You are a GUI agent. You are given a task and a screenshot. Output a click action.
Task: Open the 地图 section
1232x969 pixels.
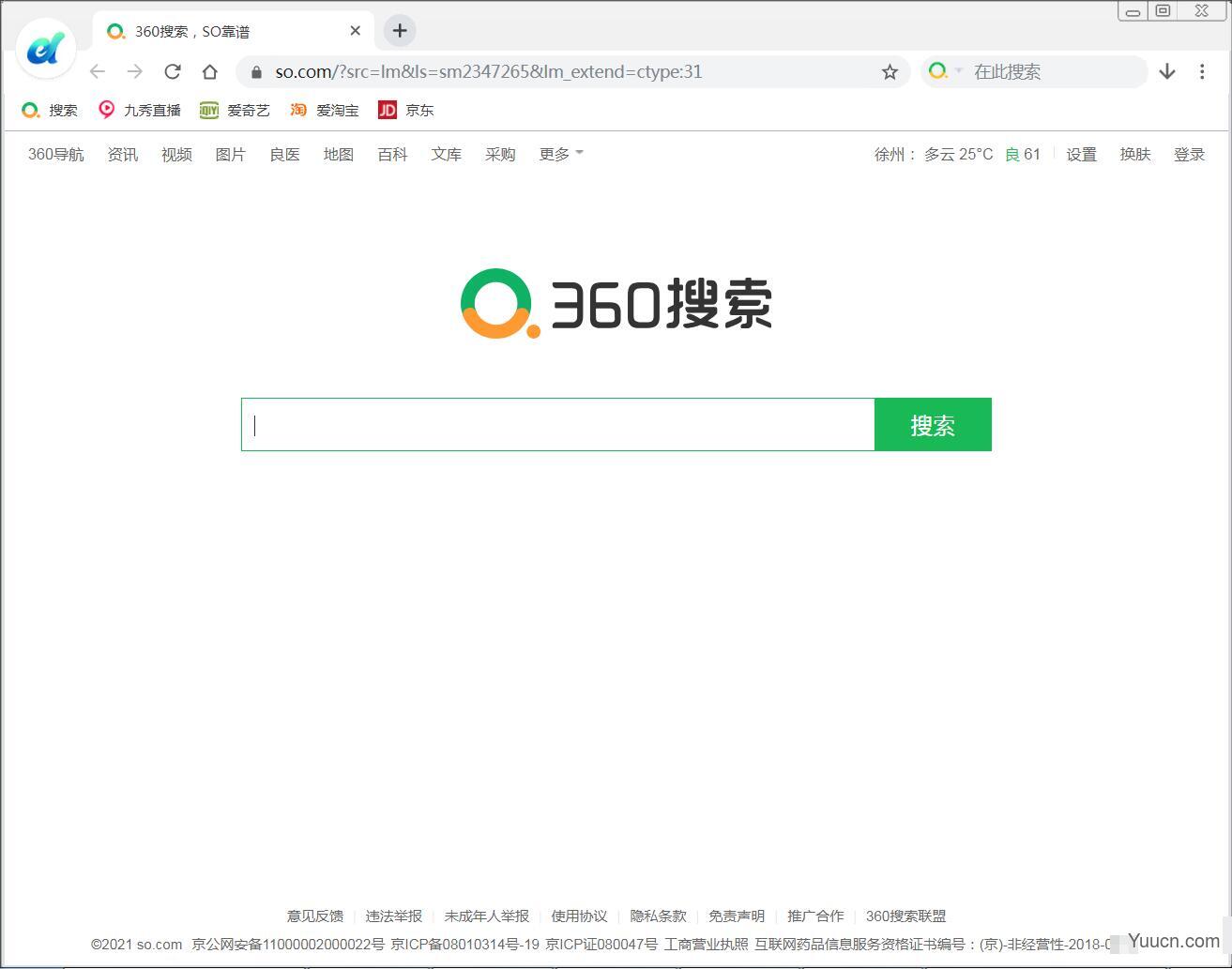339,154
